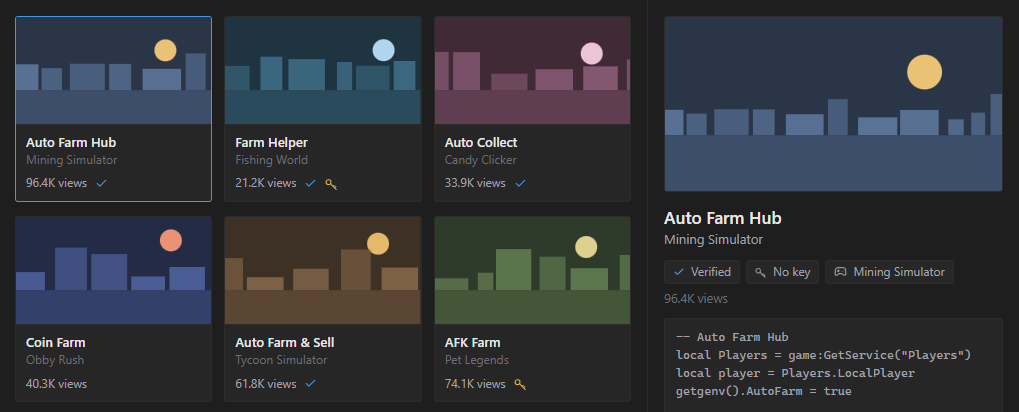This screenshot has width=1019, height=412.
Task: Click the '-- Auto Farm Hub' code comment line
Action: coord(732,337)
